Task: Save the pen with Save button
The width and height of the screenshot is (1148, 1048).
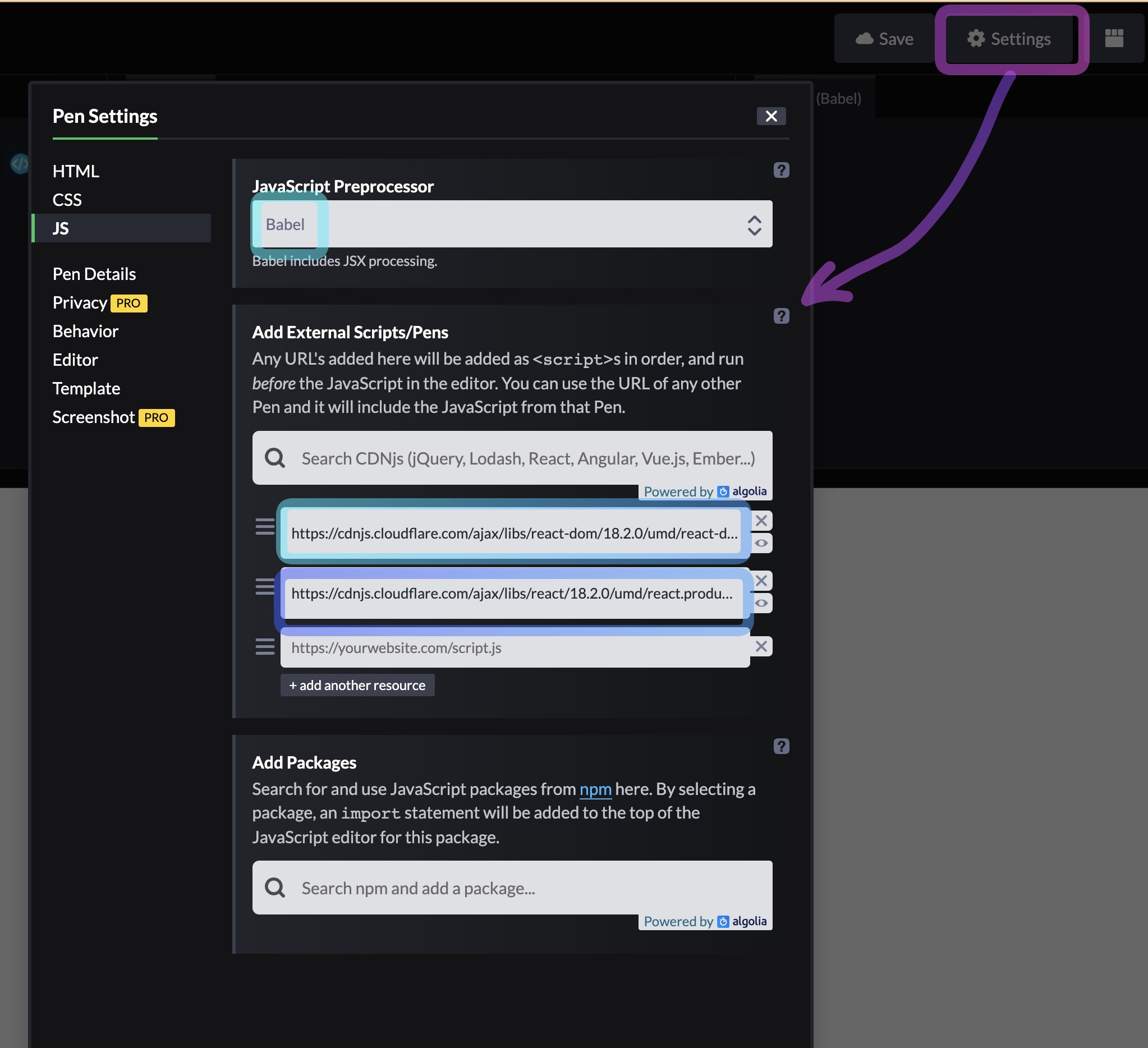Action: point(884,39)
